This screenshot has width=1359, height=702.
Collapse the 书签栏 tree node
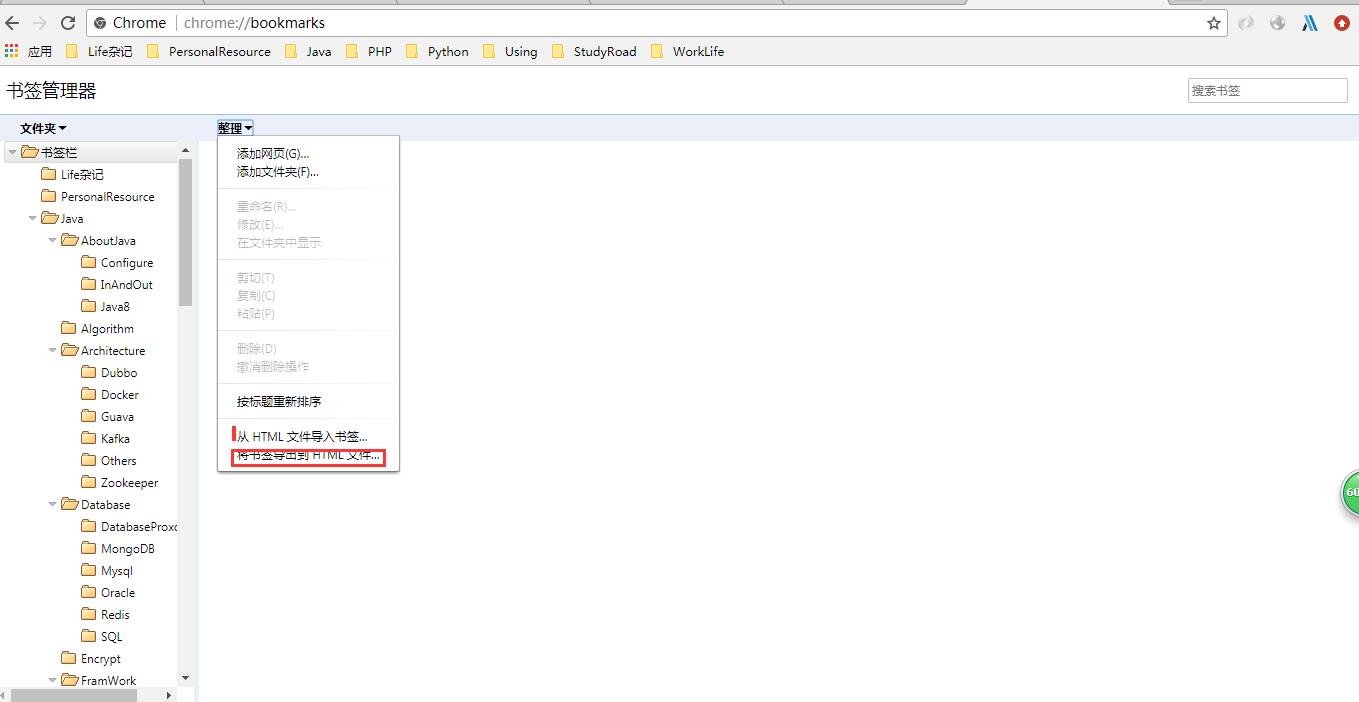point(12,152)
